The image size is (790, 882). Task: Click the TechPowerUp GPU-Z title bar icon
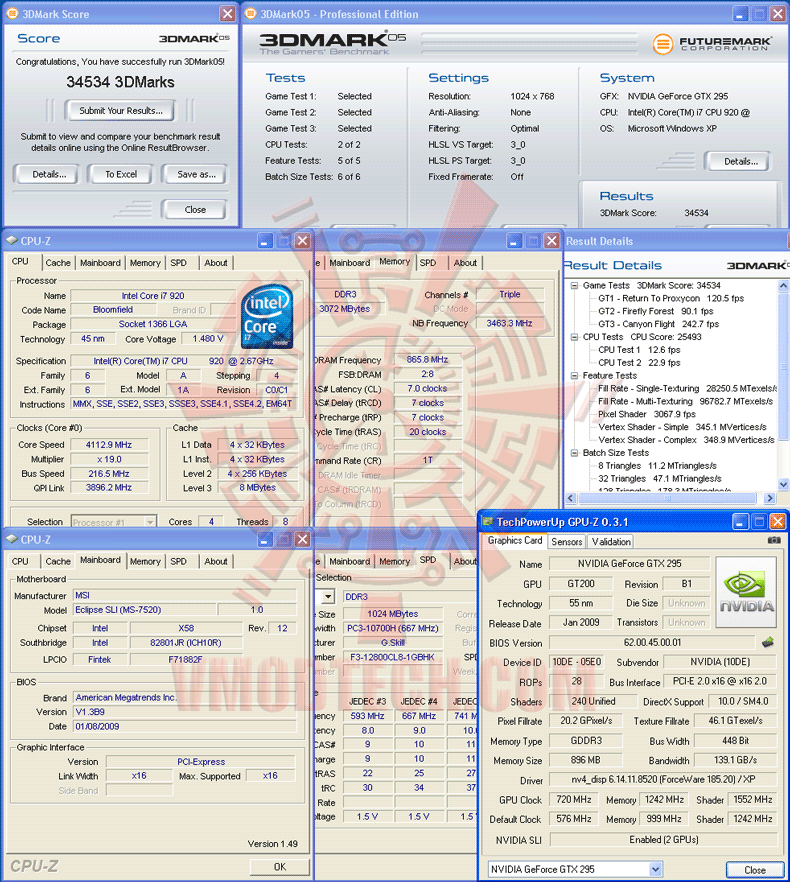coord(488,521)
